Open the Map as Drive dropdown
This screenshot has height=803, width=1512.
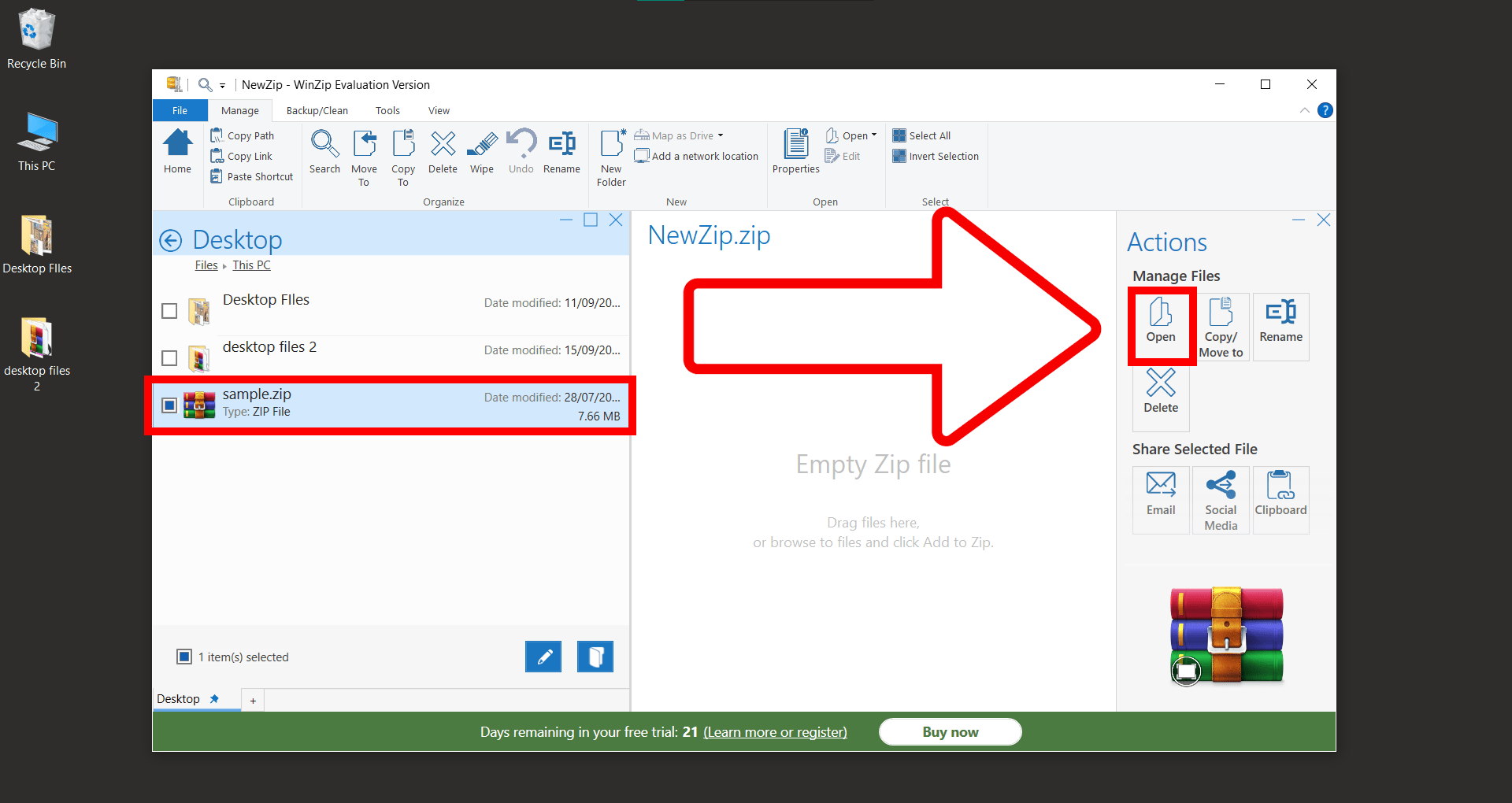point(719,135)
